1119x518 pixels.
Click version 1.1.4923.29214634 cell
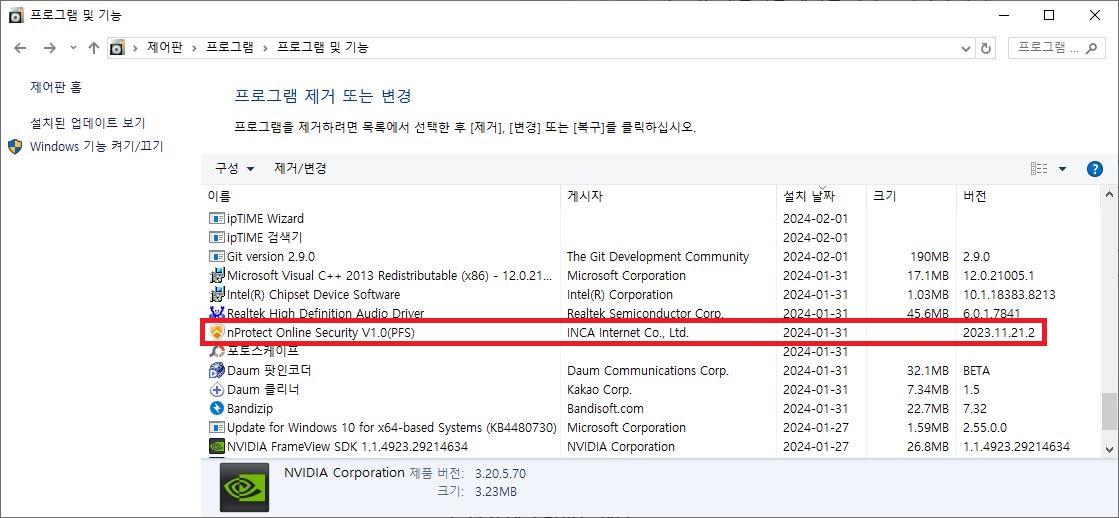[1016, 447]
